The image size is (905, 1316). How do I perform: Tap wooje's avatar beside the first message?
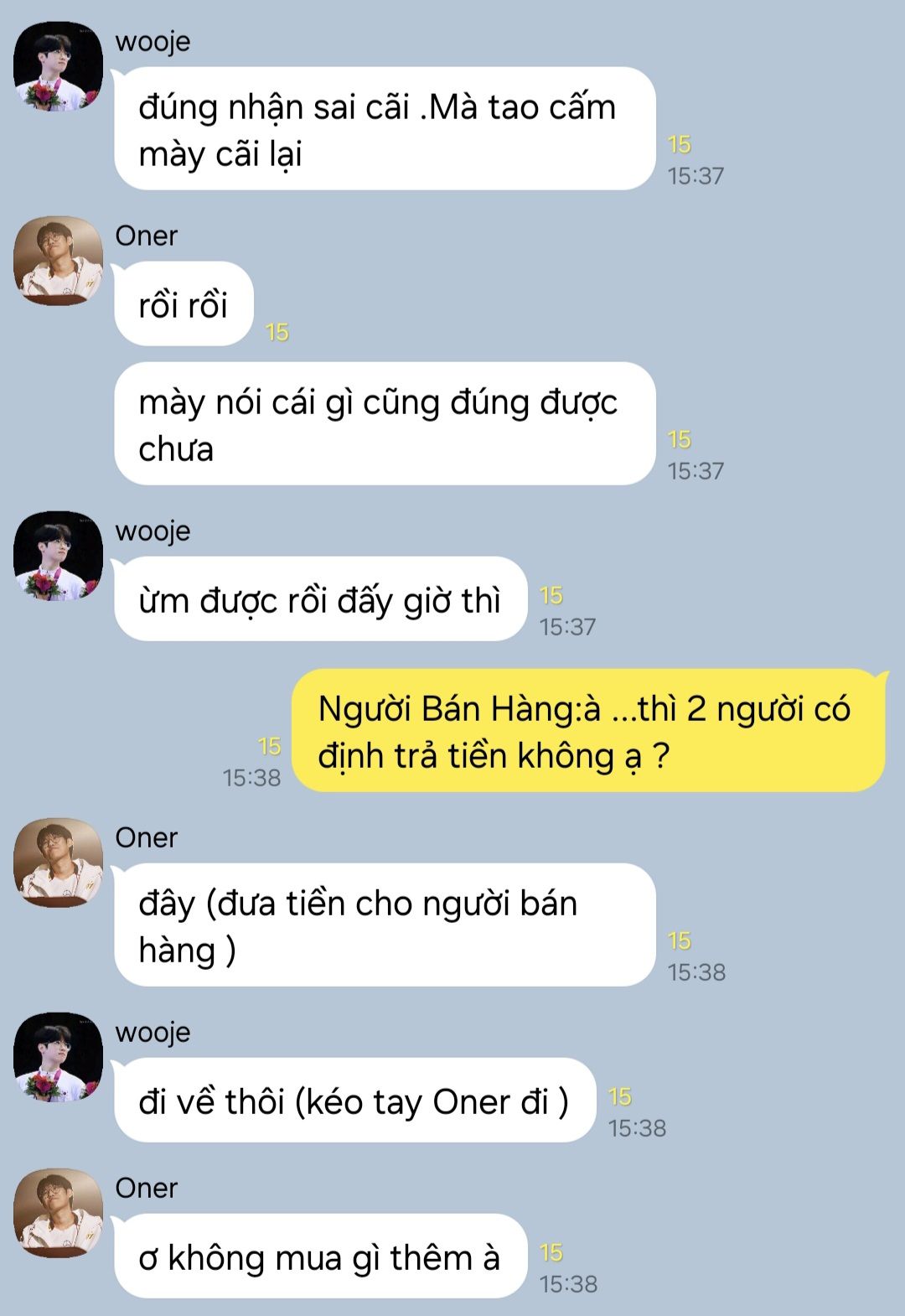coord(58,66)
